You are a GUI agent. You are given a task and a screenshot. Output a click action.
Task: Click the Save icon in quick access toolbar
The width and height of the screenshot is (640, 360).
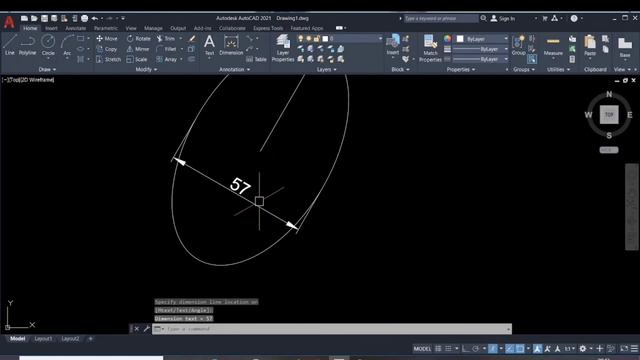click(x=44, y=18)
